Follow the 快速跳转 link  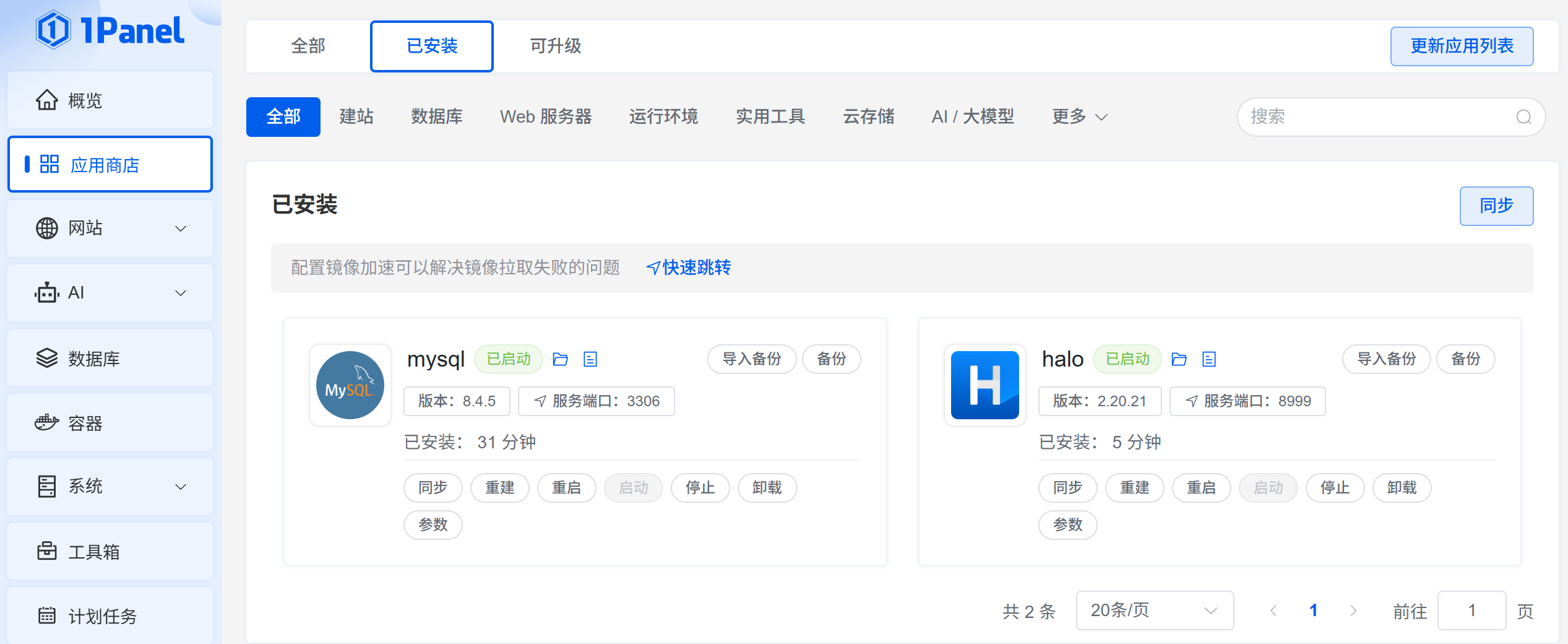pyautogui.click(x=688, y=268)
